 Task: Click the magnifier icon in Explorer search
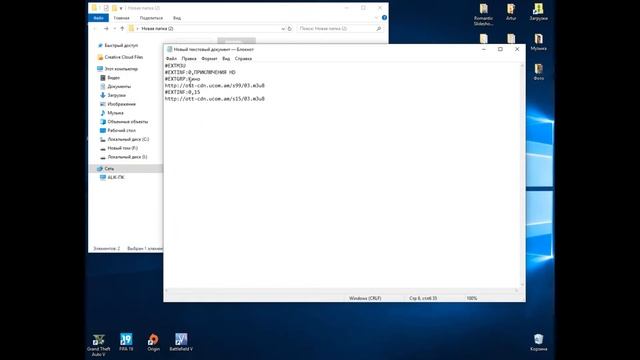tap(379, 29)
